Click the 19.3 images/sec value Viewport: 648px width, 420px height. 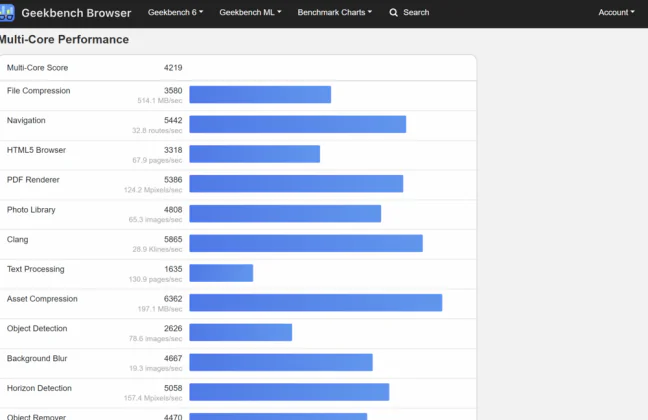155,368
